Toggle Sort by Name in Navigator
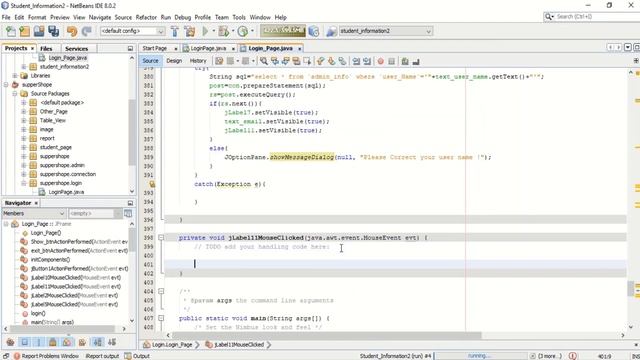Image resolution: width=640 pixels, height=360 pixels. click(x=98, y=342)
